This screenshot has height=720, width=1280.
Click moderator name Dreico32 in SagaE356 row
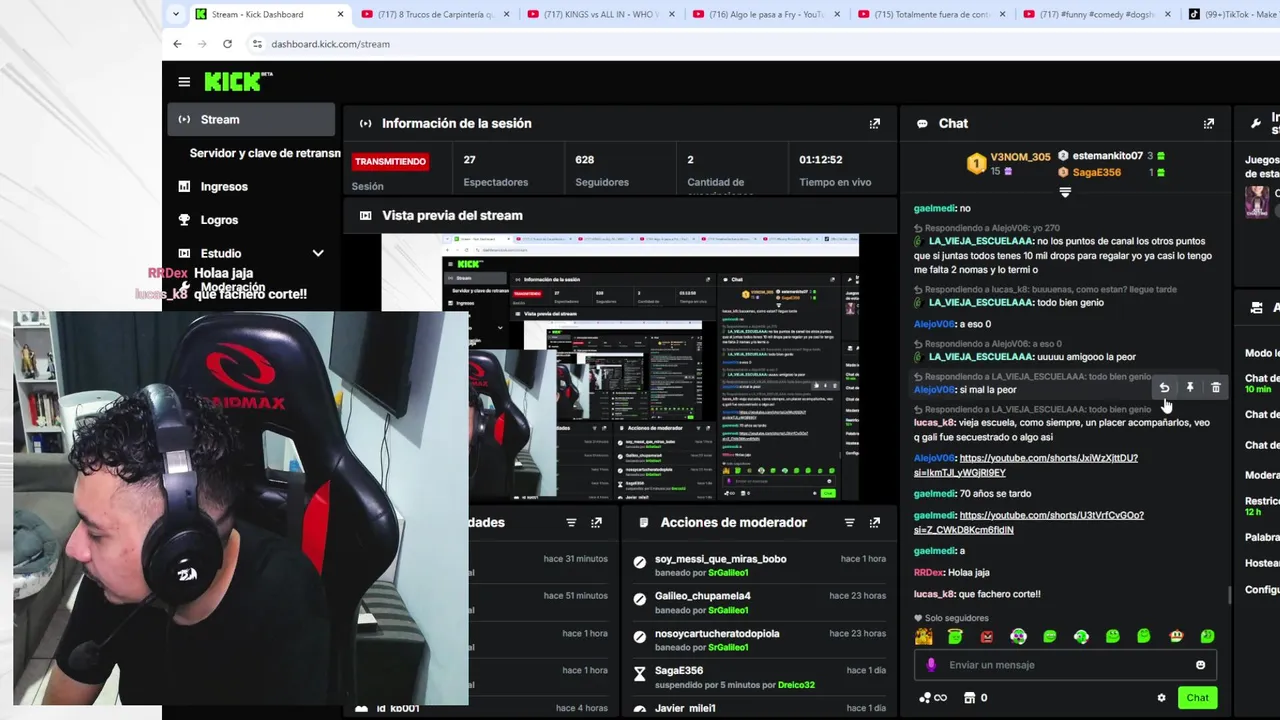[x=795, y=685]
